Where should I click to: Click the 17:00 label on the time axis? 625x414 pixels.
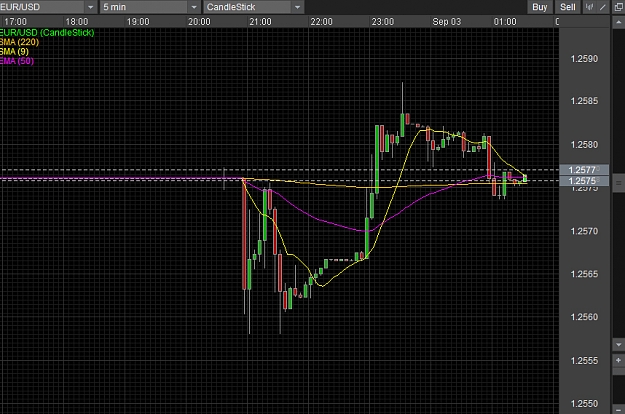pos(16,22)
